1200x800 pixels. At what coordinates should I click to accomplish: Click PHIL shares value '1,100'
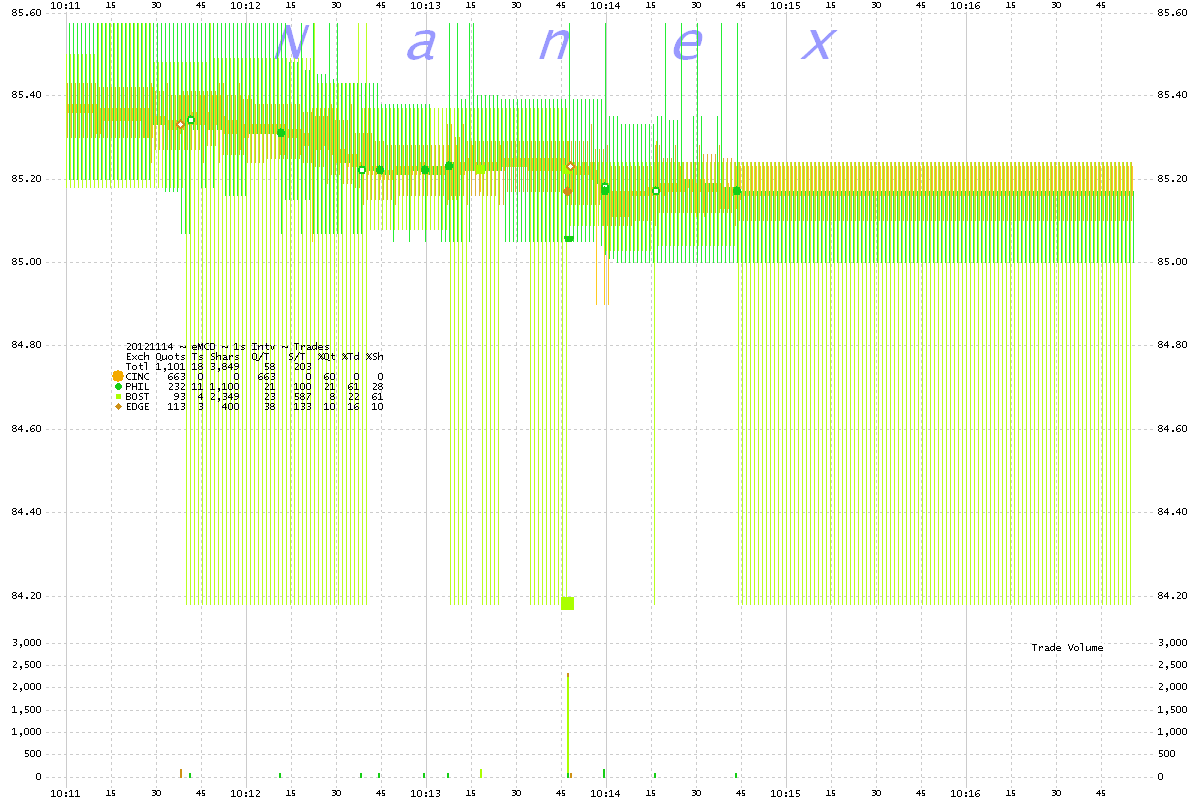(224, 387)
